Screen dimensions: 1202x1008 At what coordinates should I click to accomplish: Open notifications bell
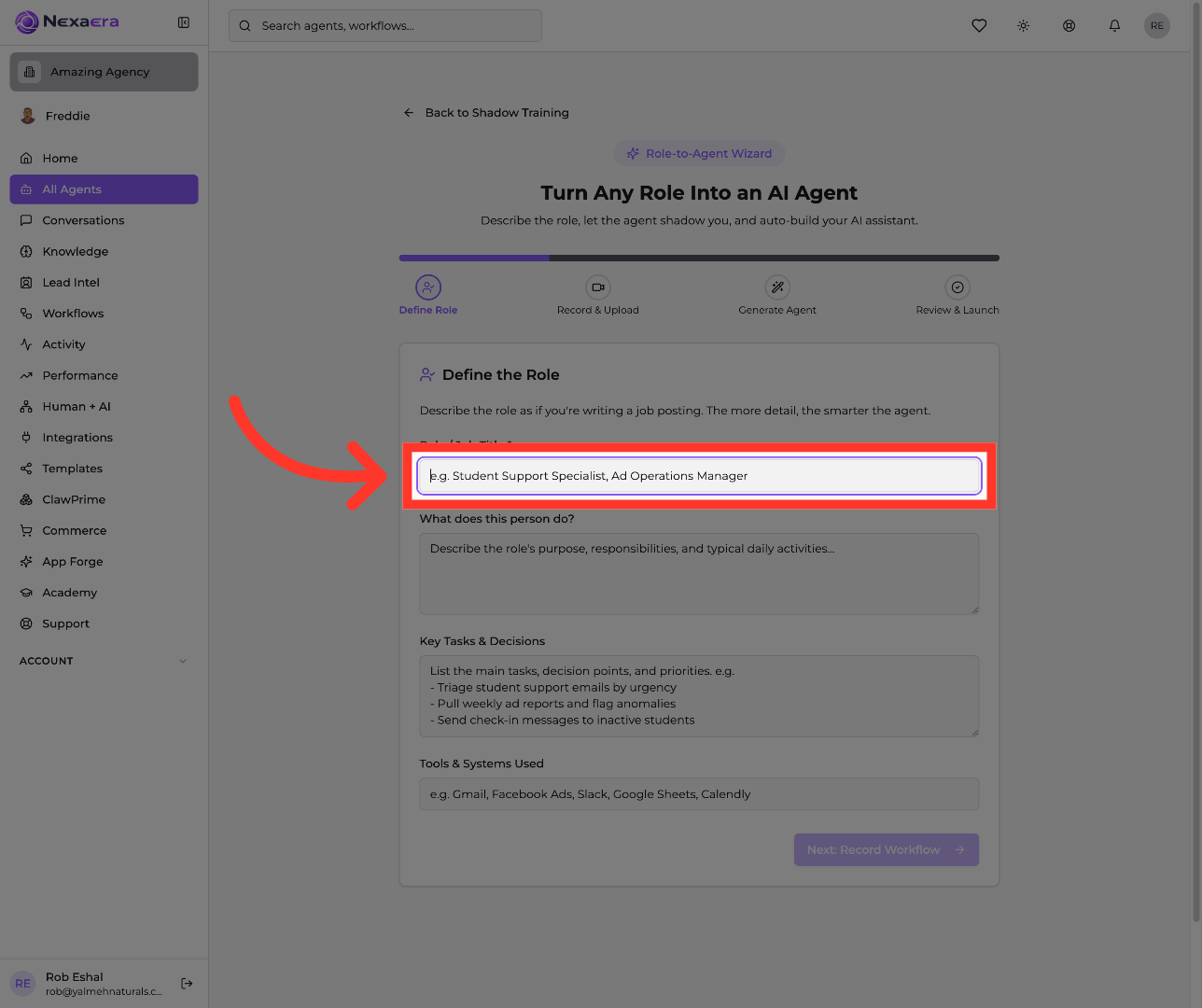[x=1114, y=26]
